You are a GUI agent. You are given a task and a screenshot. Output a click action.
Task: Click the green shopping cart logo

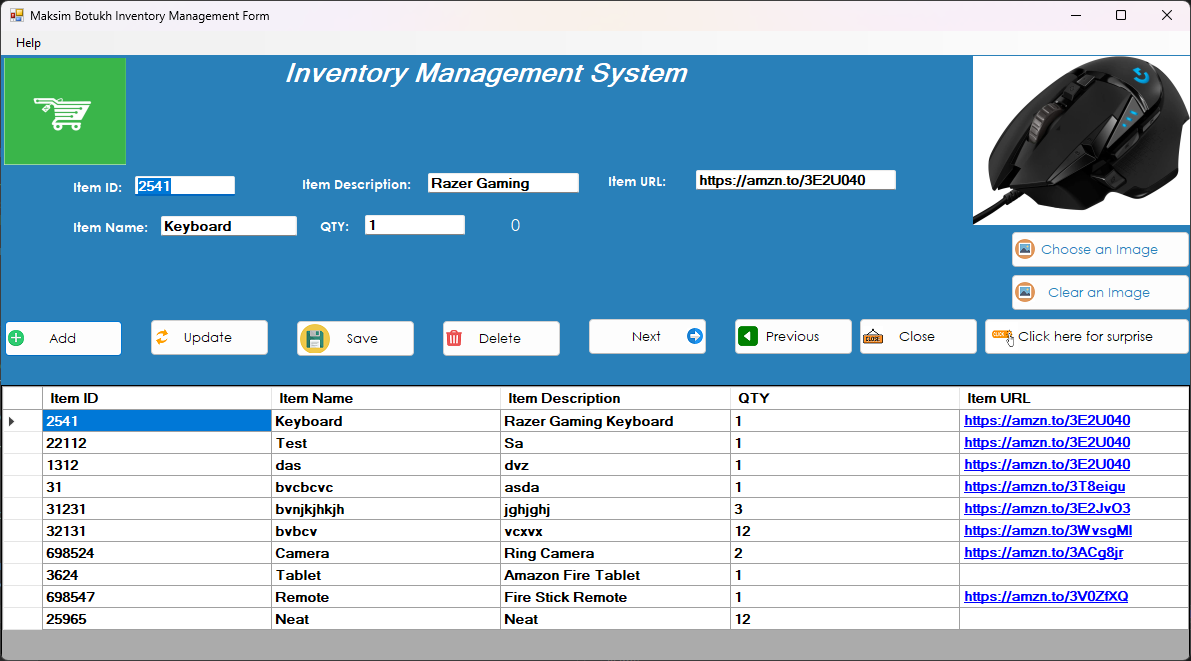(x=65, y=111)
